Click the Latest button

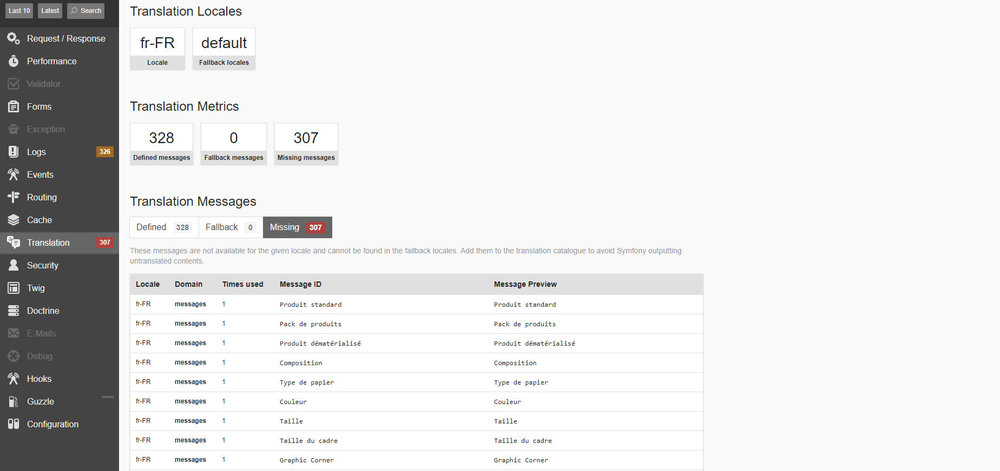[x=50, y=11]
